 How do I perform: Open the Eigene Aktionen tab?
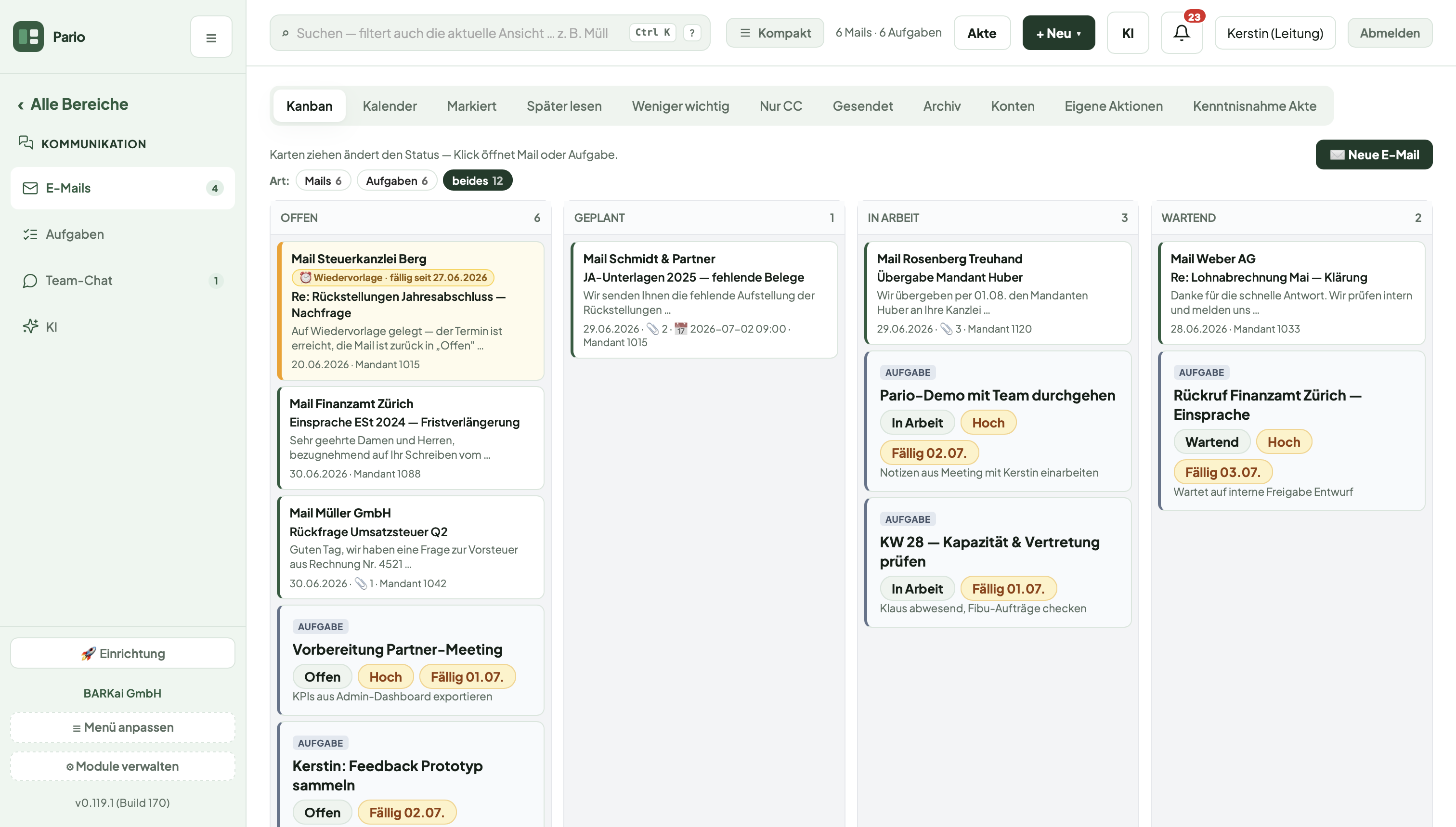click(x=1114, y=105)
